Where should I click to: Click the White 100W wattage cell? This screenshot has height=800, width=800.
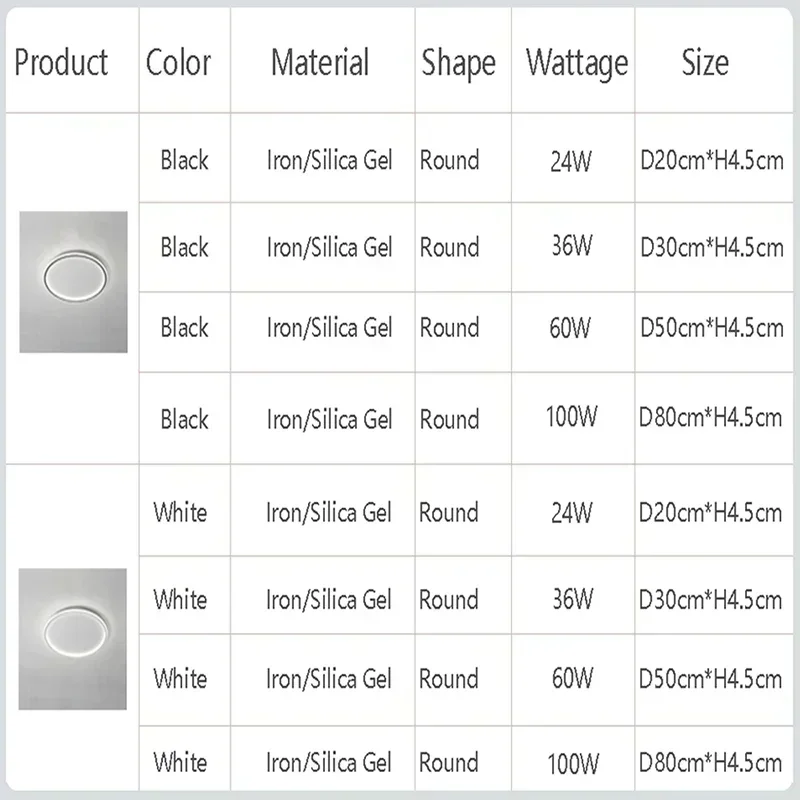pos(573,764)
